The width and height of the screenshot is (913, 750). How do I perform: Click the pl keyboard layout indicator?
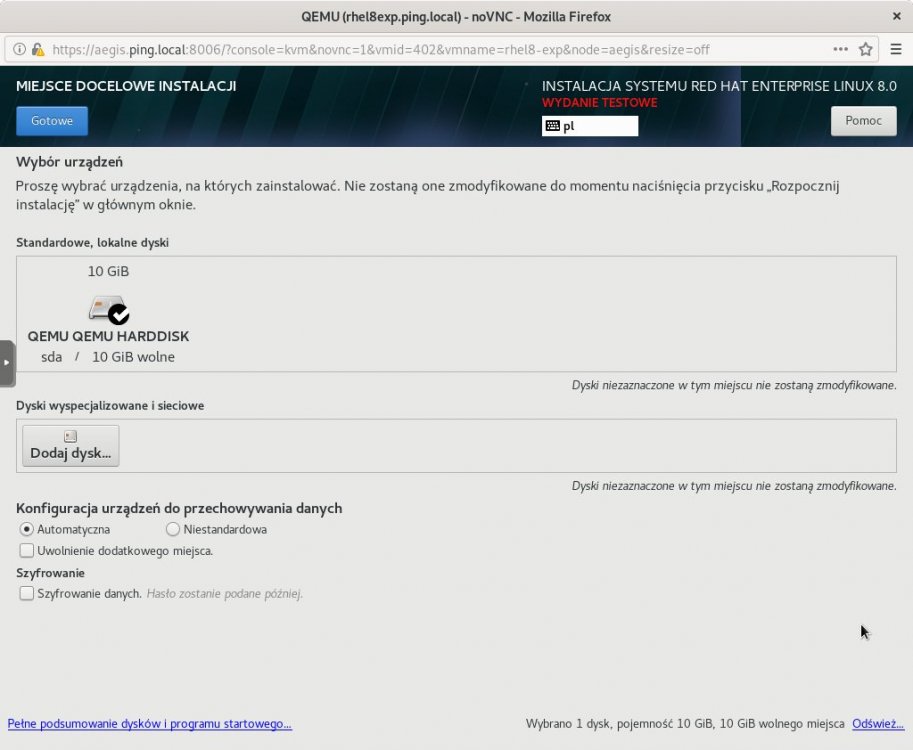click(x=590, y=126)
